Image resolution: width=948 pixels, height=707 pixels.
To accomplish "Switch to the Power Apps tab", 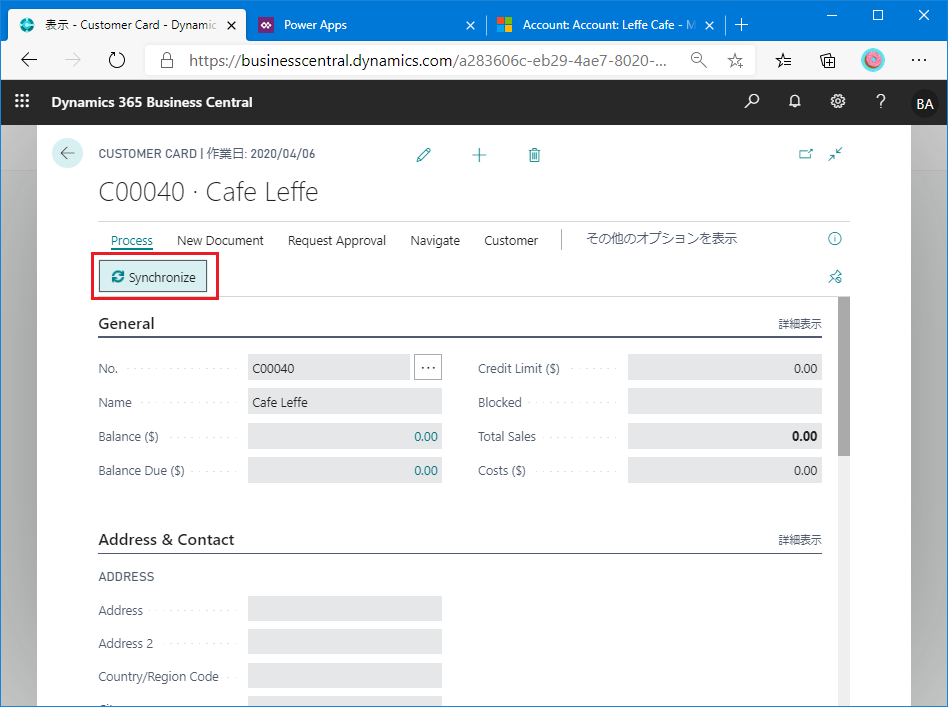I will coord(365,25).
